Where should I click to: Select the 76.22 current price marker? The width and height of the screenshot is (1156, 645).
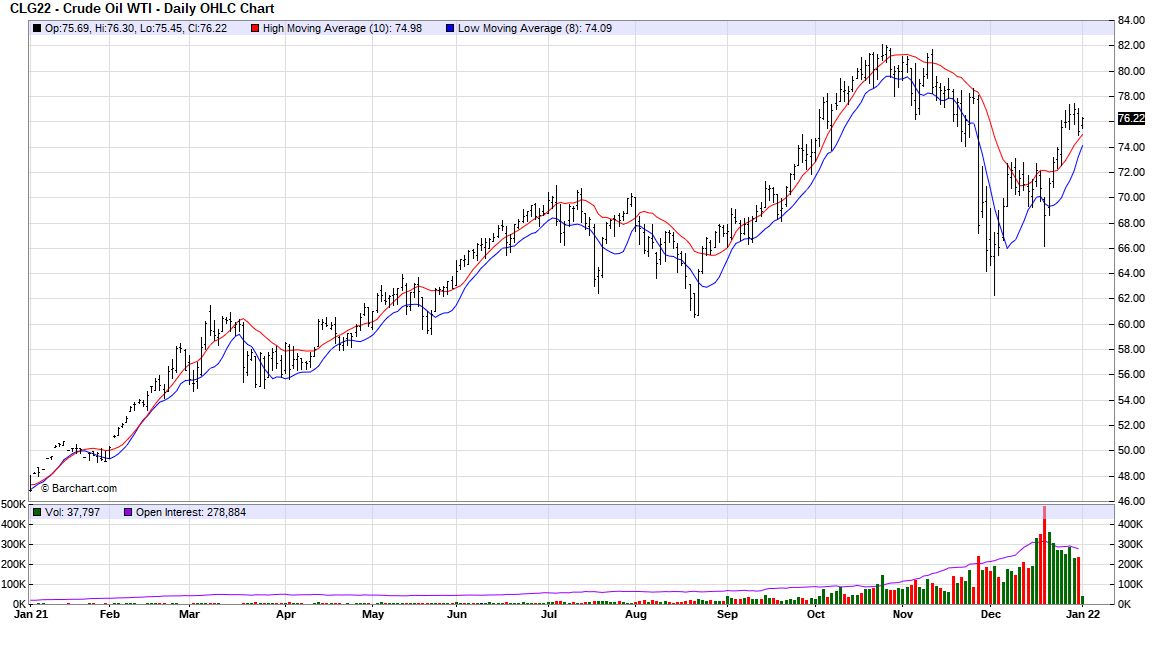click(1130, 119)
